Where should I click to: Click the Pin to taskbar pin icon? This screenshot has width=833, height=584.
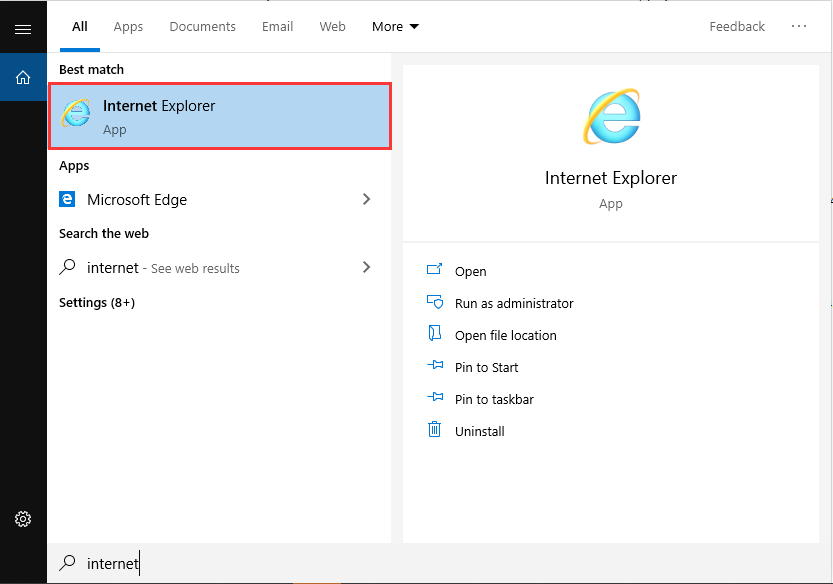435,398
